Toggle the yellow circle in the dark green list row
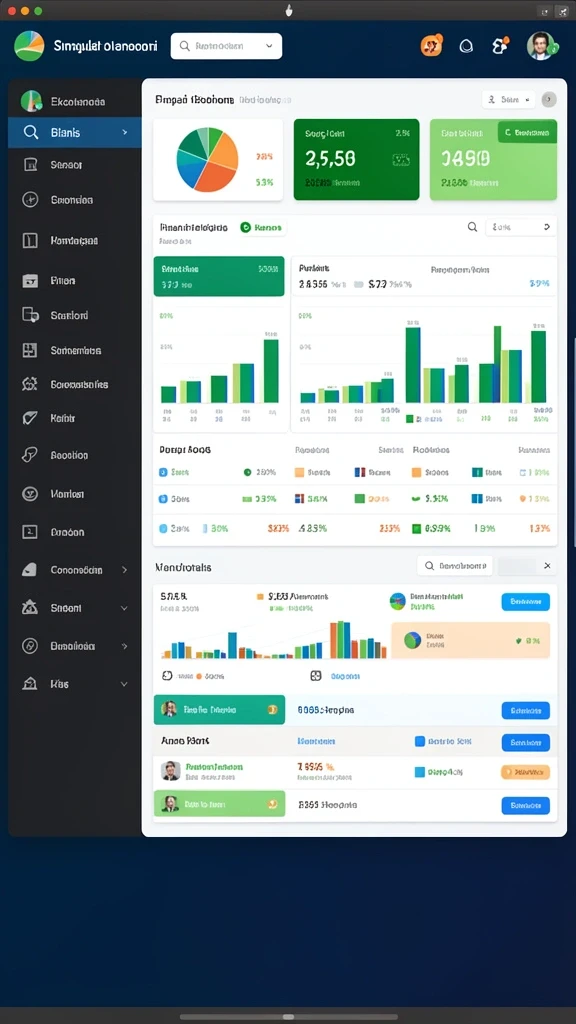 [272, 709]
